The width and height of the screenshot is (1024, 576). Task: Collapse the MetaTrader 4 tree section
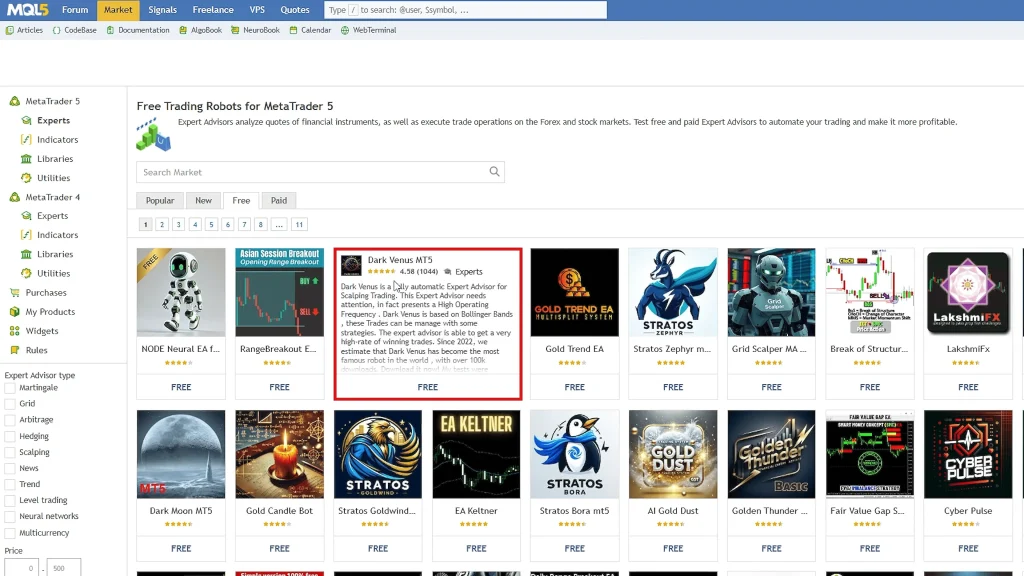tap(15, 197)
